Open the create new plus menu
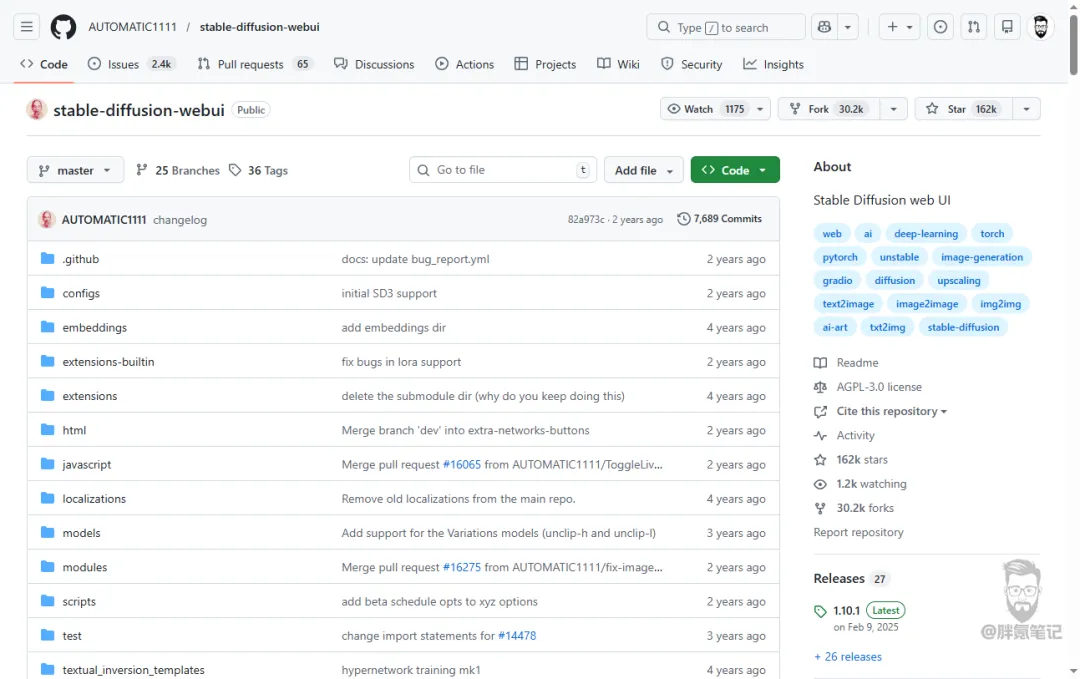 point(900,27)
